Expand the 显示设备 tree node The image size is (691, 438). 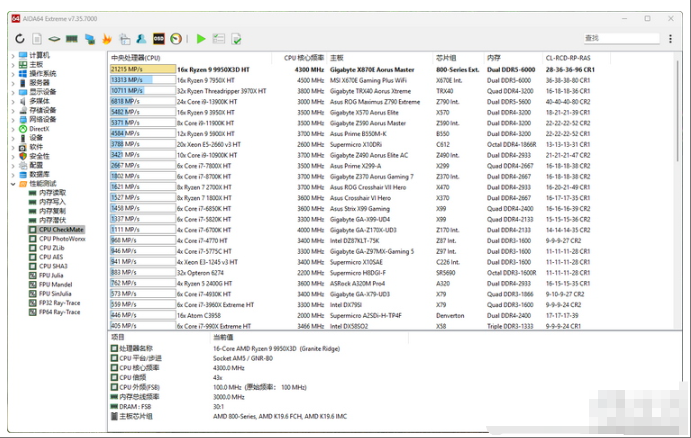tap(13, 92)
